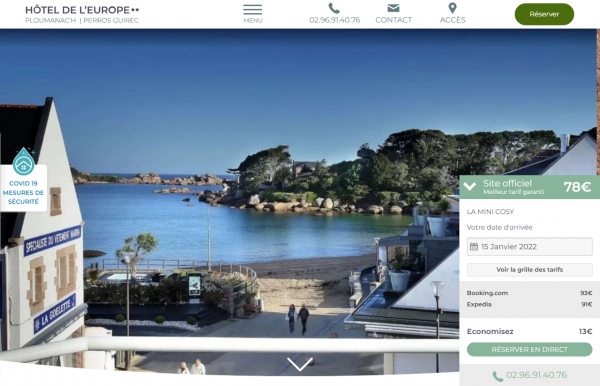Click the ACCÈS map pin icon
The image size is (600, 386).
[x=452, y=8]
